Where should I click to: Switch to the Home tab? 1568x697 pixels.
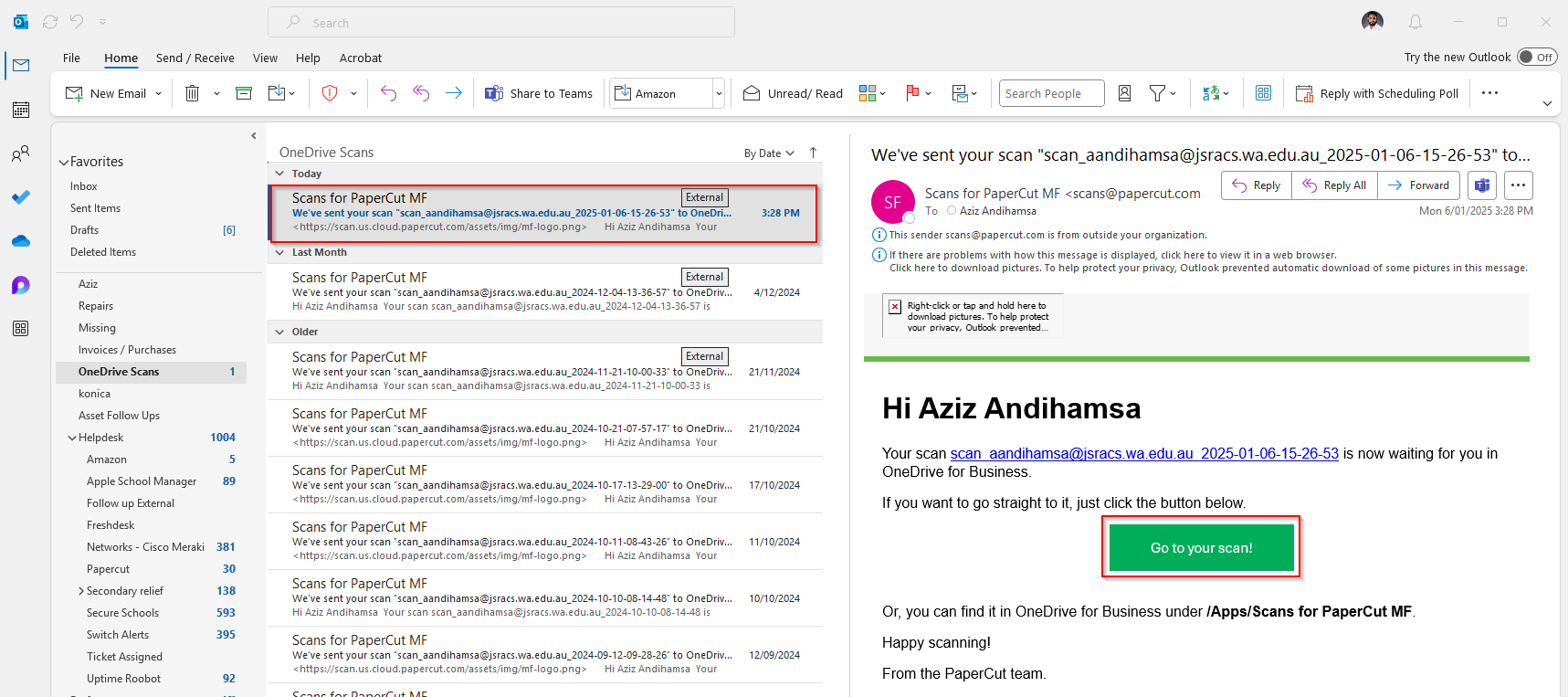tap(121, 58)
